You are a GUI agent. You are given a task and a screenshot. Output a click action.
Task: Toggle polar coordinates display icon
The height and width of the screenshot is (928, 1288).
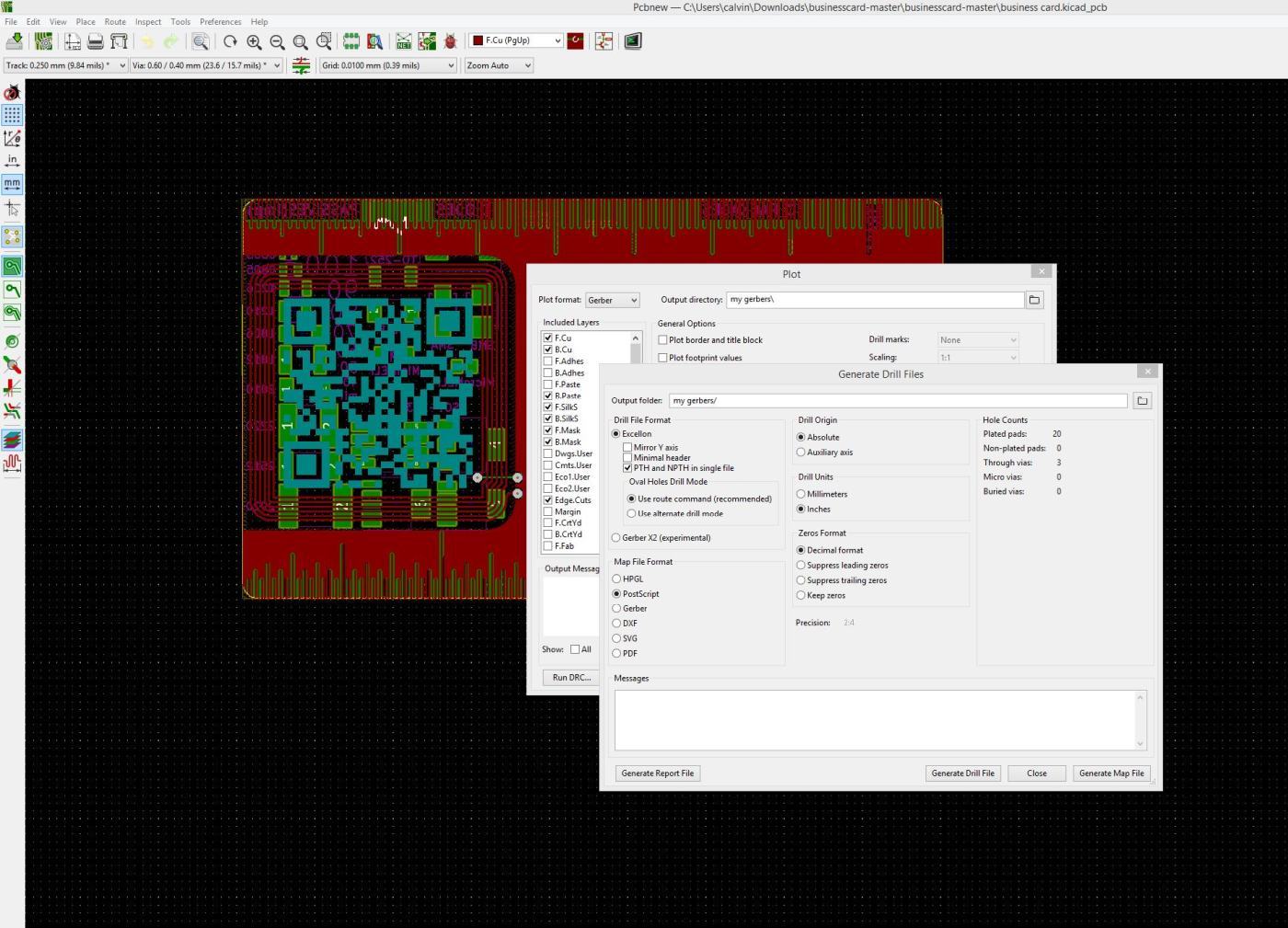click(x=12, y=138)
